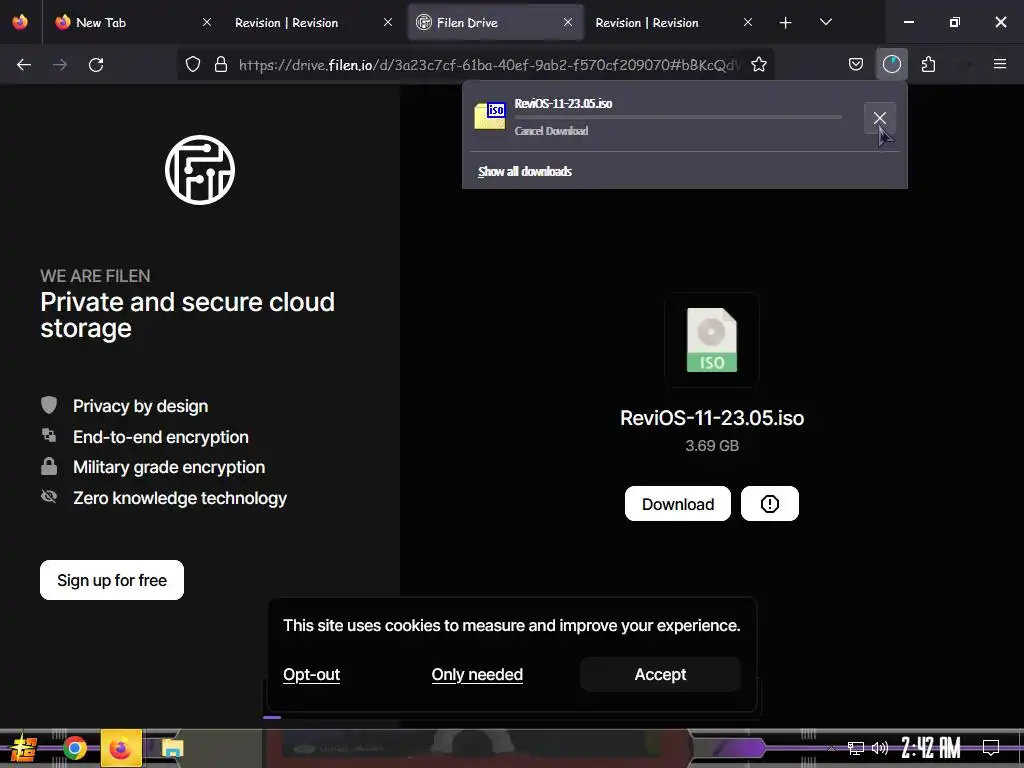The height and width of the screenshot is (768, 1024).
Task: Switch to the last Revision | Revision tab
Action: pos(673,22)
